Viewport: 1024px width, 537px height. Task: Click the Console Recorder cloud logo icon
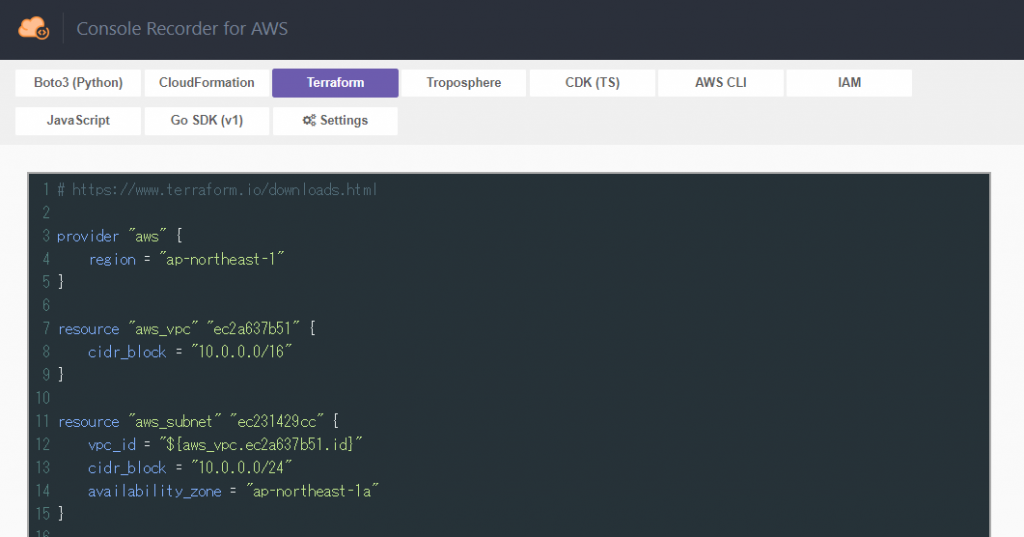[x=33, y=28]
